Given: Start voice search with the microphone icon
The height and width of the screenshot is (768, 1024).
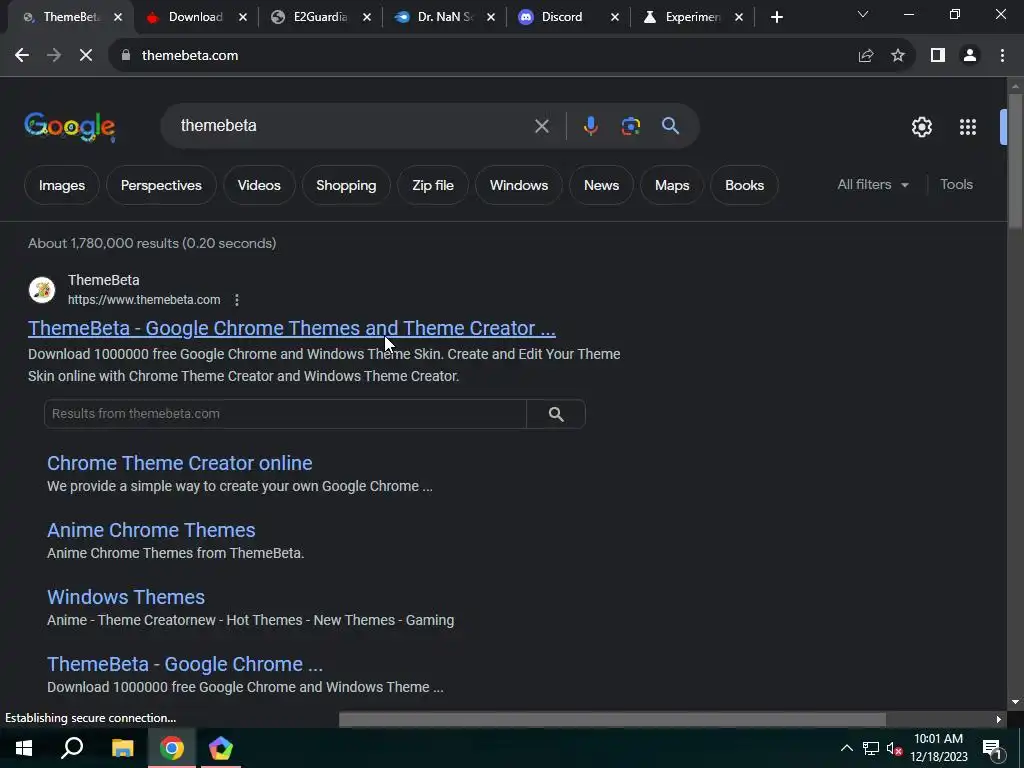Looking at the screenshot, I should point(590,126).
